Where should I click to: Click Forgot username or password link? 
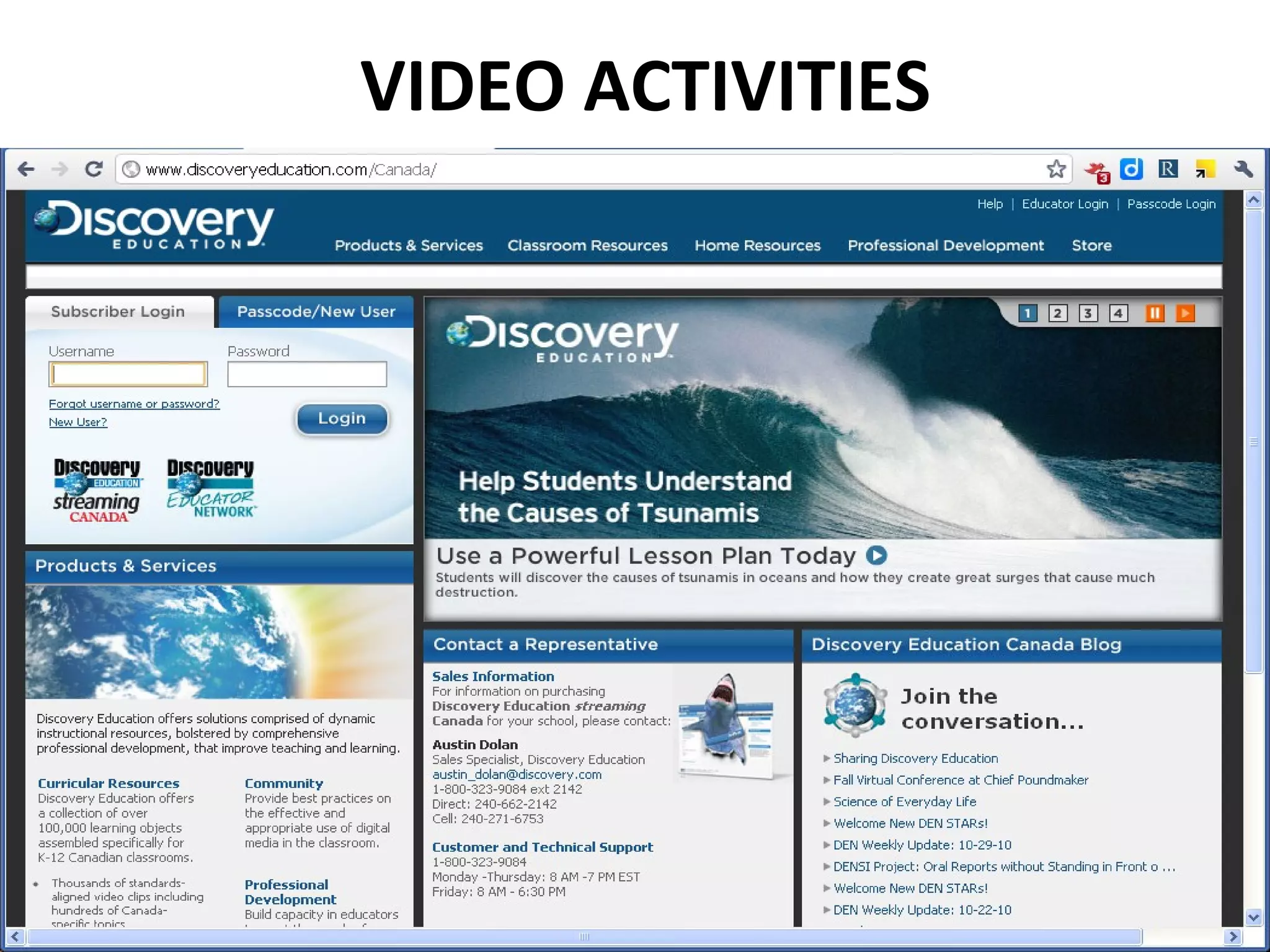point(134,404)
